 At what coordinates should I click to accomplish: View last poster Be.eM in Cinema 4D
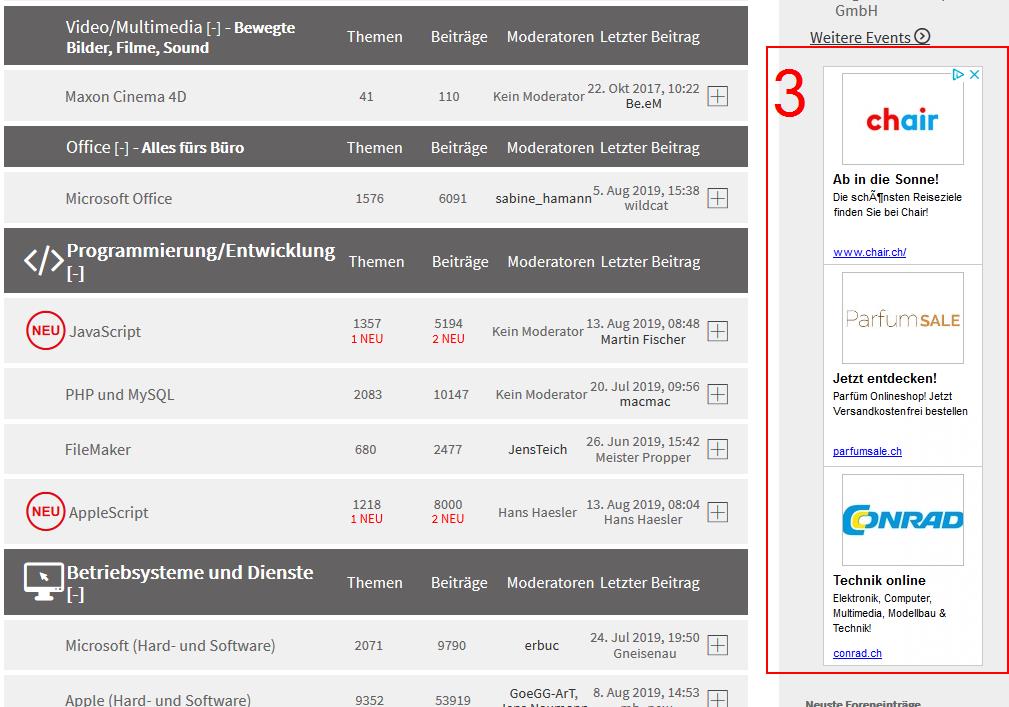(x=643, y=104)
